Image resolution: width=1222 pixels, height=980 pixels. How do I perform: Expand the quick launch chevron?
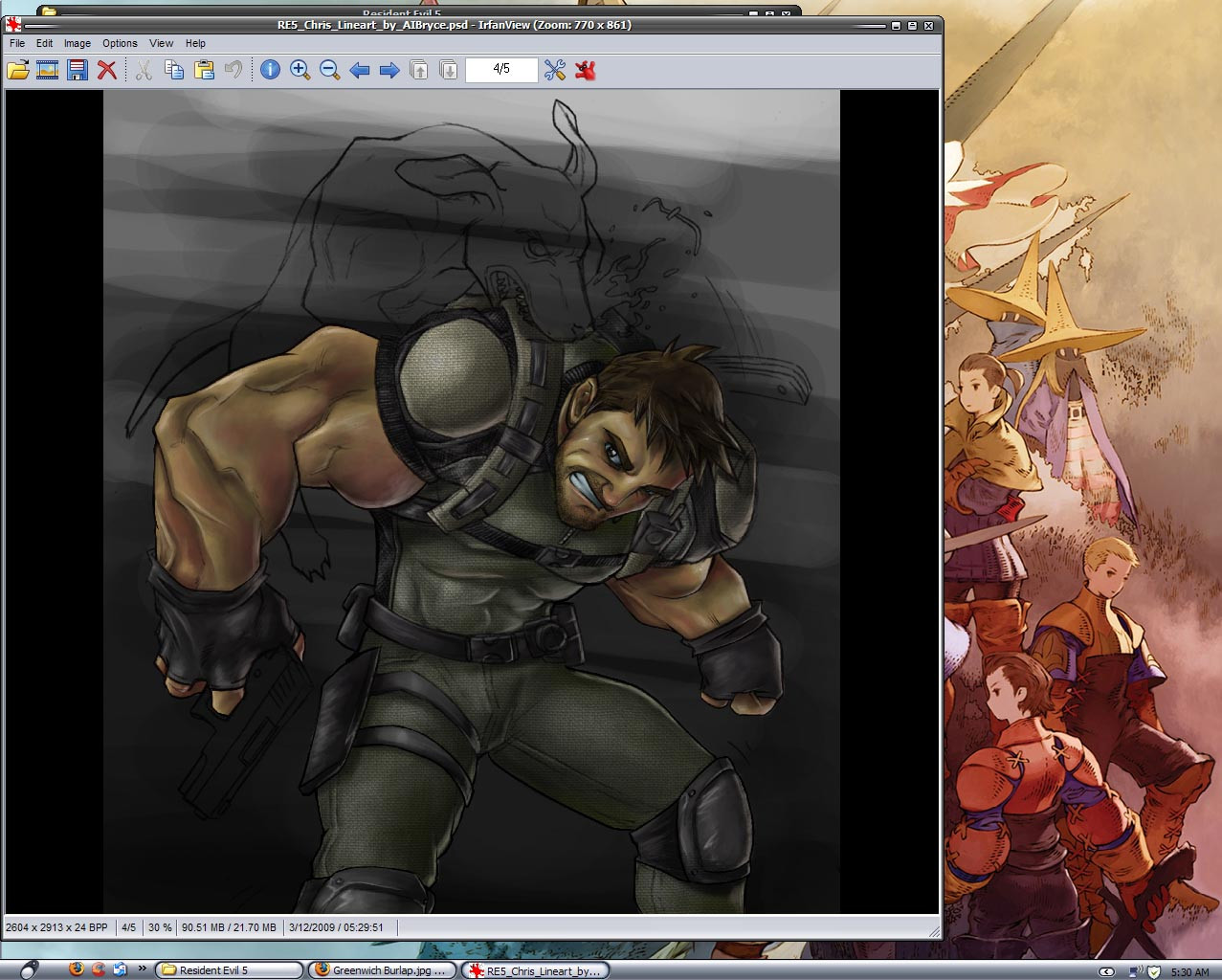[142, 969]
